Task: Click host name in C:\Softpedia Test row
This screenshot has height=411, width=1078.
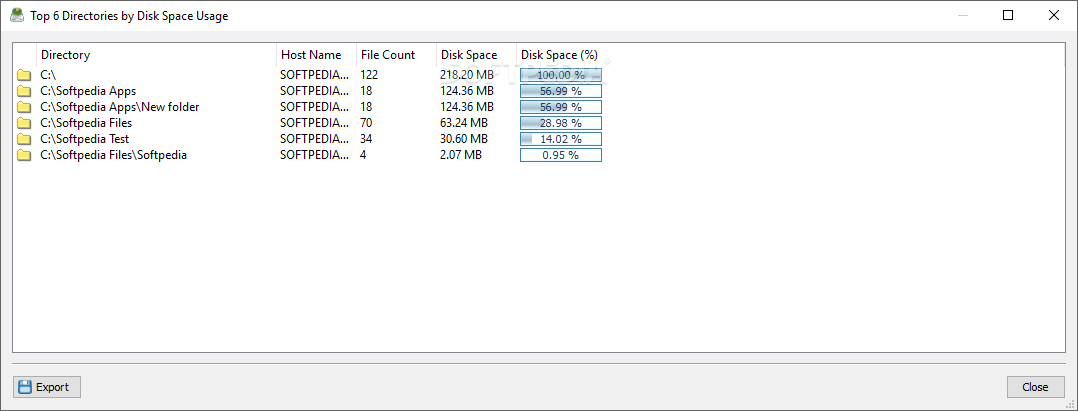Action: 314,139
